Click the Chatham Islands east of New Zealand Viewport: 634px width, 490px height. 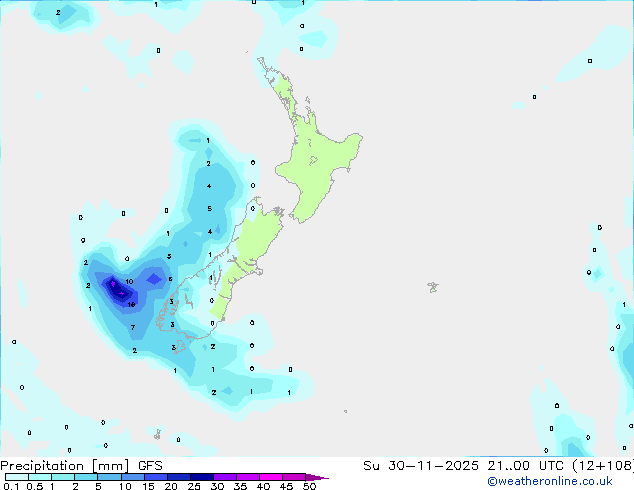433,287
